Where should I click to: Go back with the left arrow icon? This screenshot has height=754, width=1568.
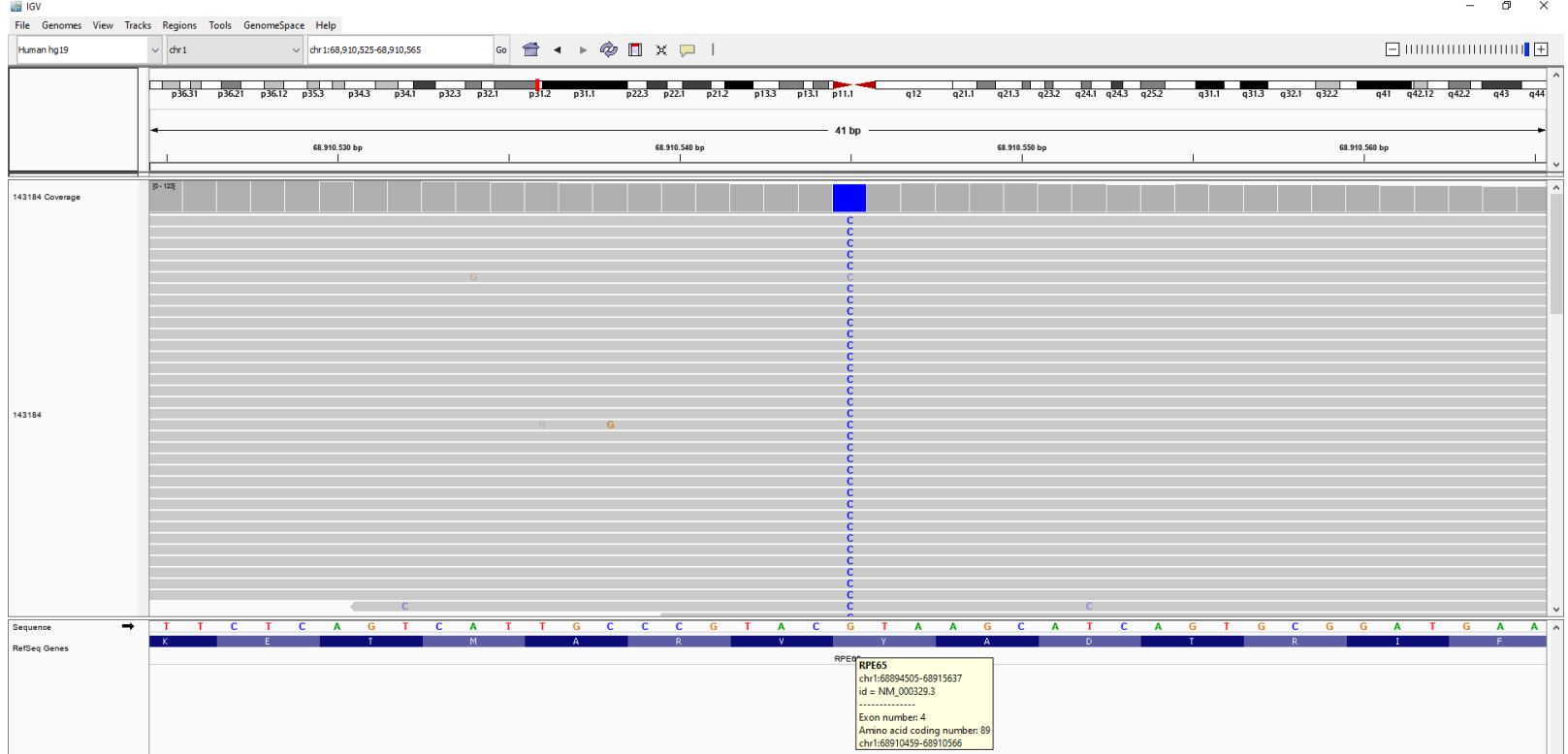point(558,49)
